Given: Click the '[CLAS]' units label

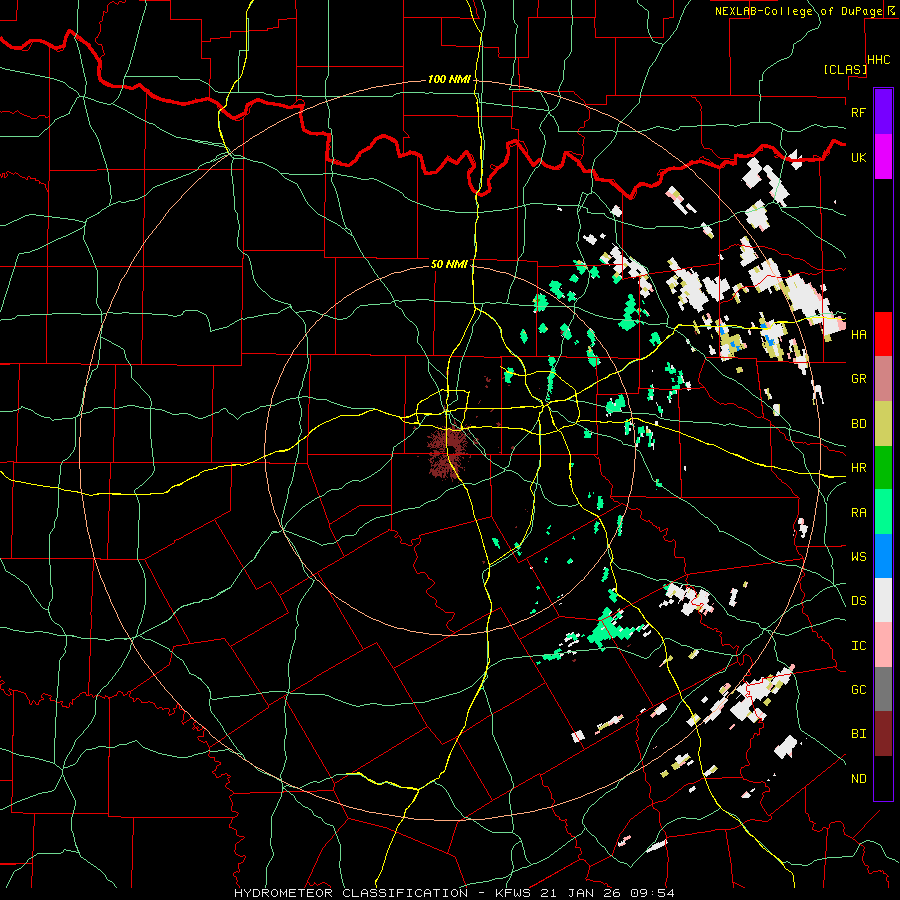Looking at the screenshot, I should (845, 69).
